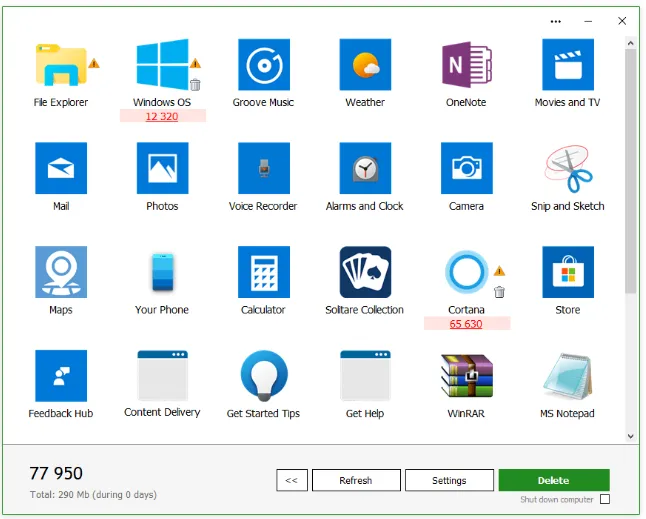
Task: Click the Refresh button
Action: point(356,480)
